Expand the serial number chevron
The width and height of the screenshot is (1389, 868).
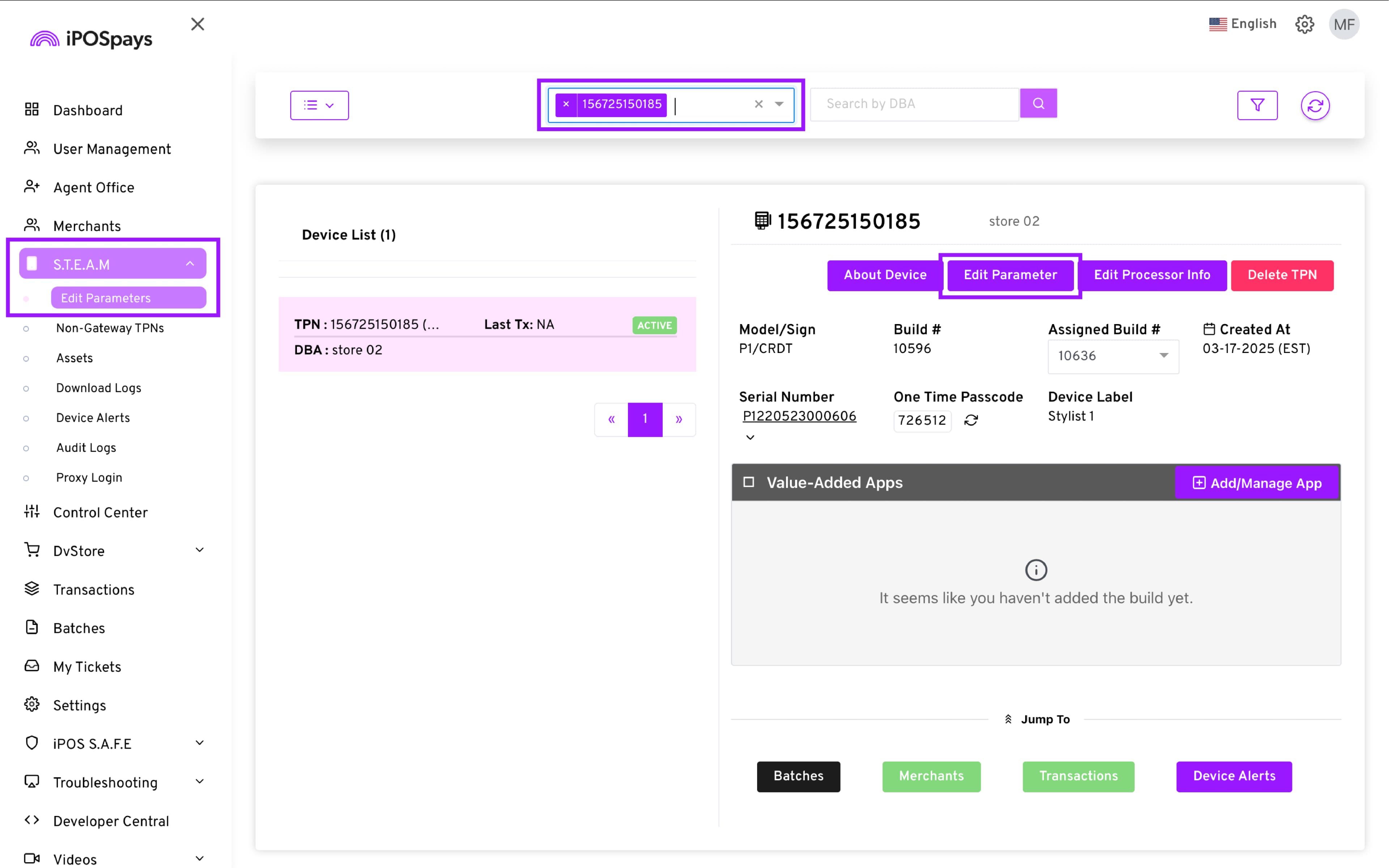click(x=749, y=438)
